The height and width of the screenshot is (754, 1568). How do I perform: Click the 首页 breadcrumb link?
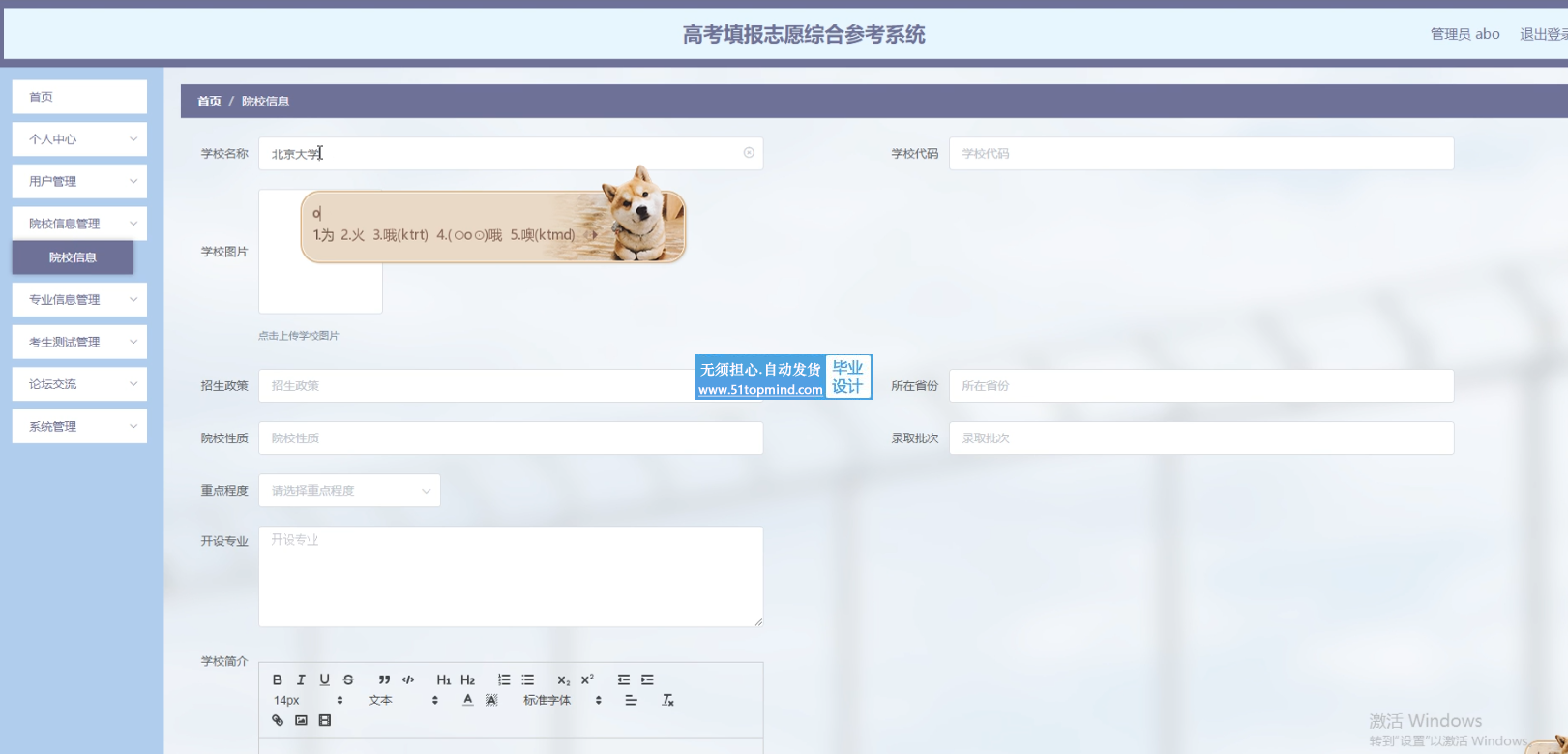coord(209,101)
